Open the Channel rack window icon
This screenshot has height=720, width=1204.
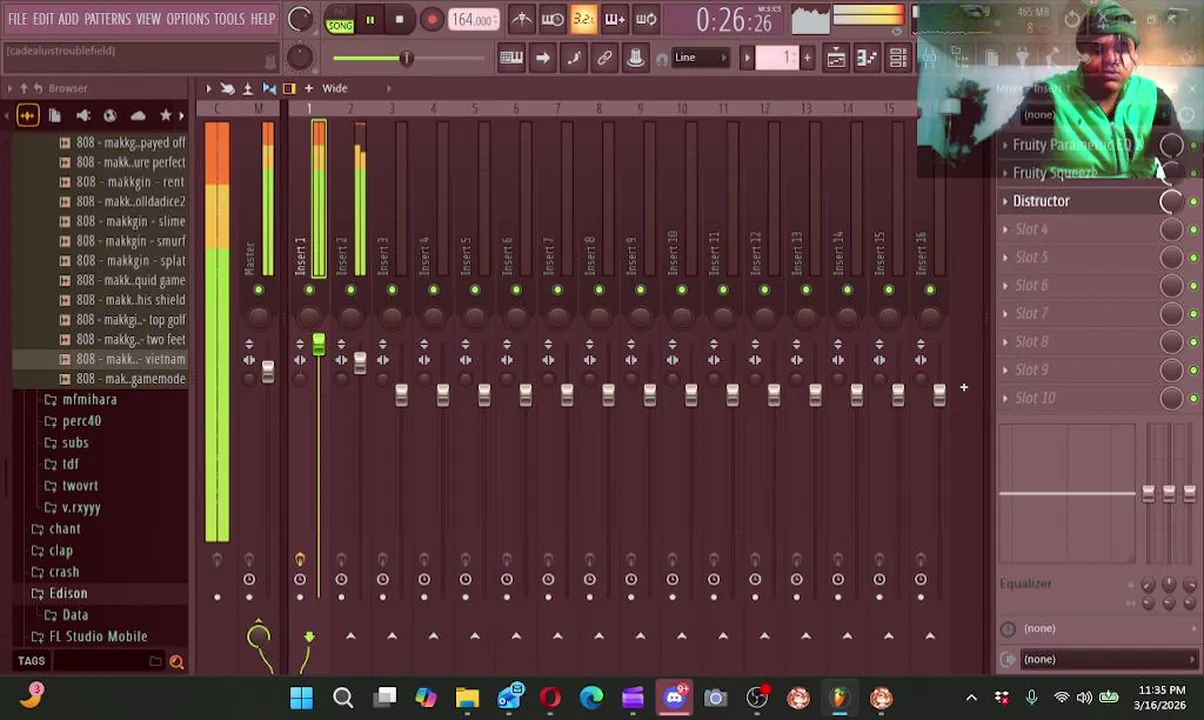point(898,58)
